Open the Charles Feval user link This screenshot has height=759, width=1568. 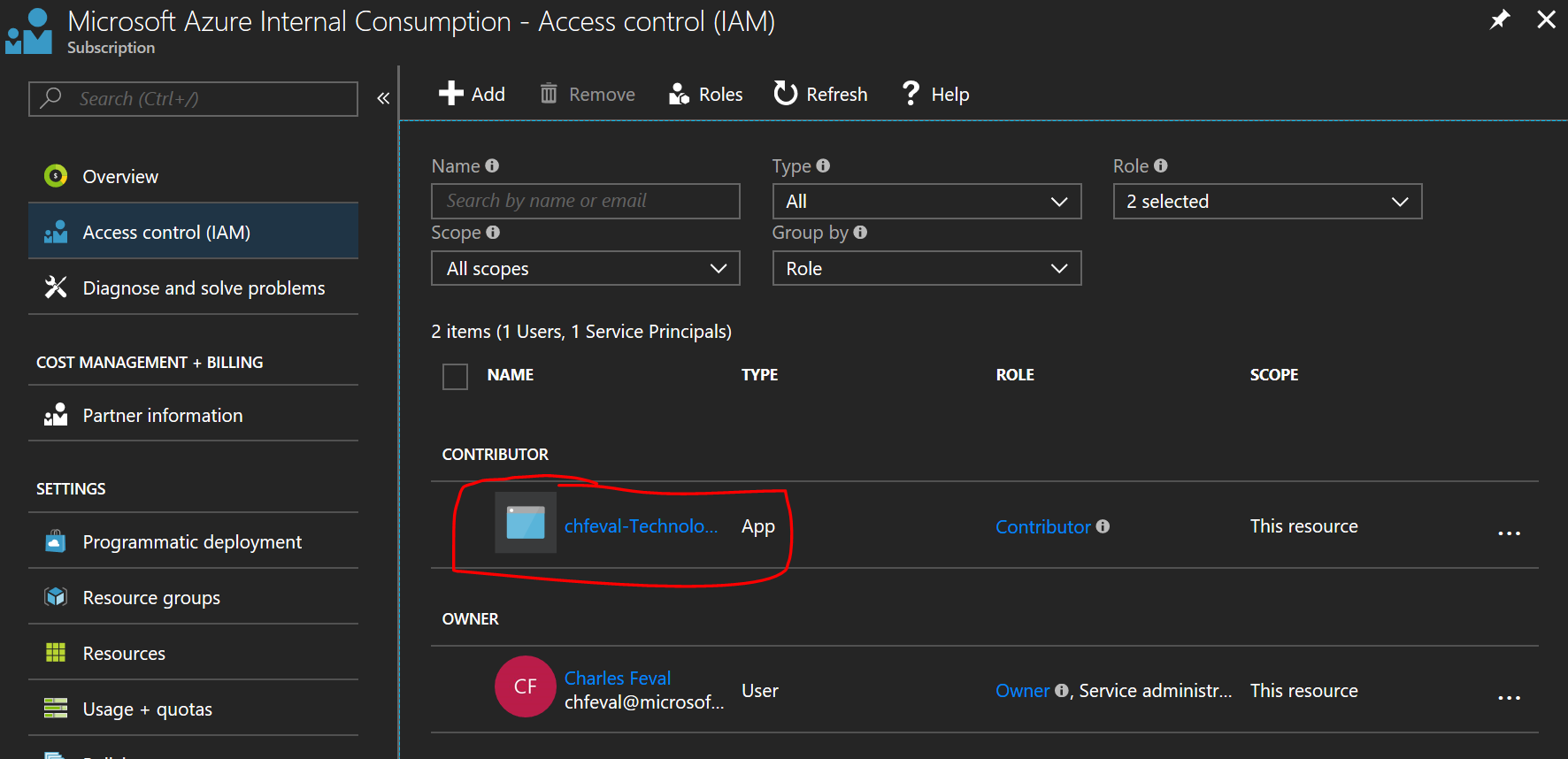click(x=618, y=678)
